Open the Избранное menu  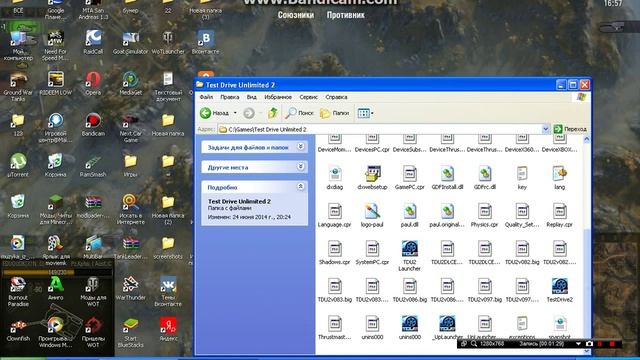[278, 97]
